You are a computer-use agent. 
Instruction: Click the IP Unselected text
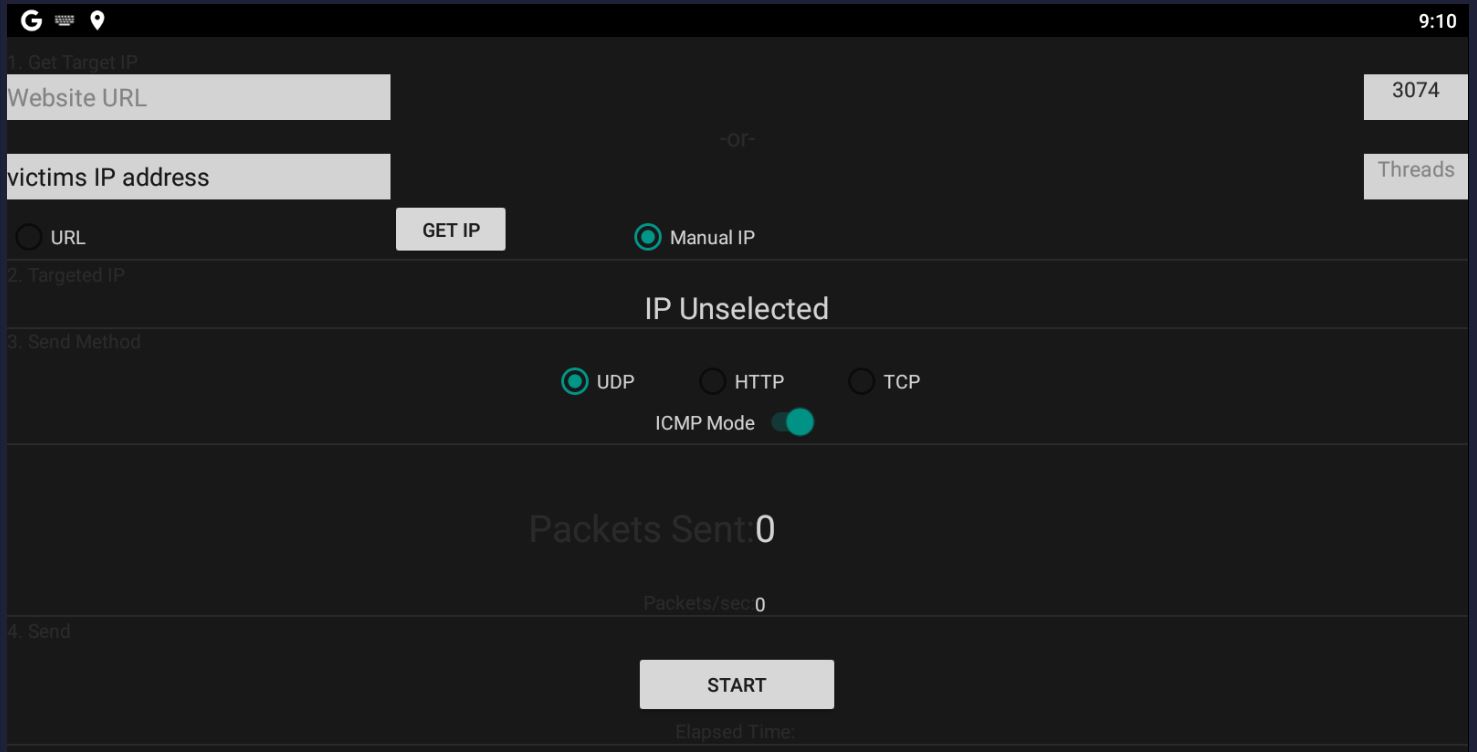click(x=737, y=308)
